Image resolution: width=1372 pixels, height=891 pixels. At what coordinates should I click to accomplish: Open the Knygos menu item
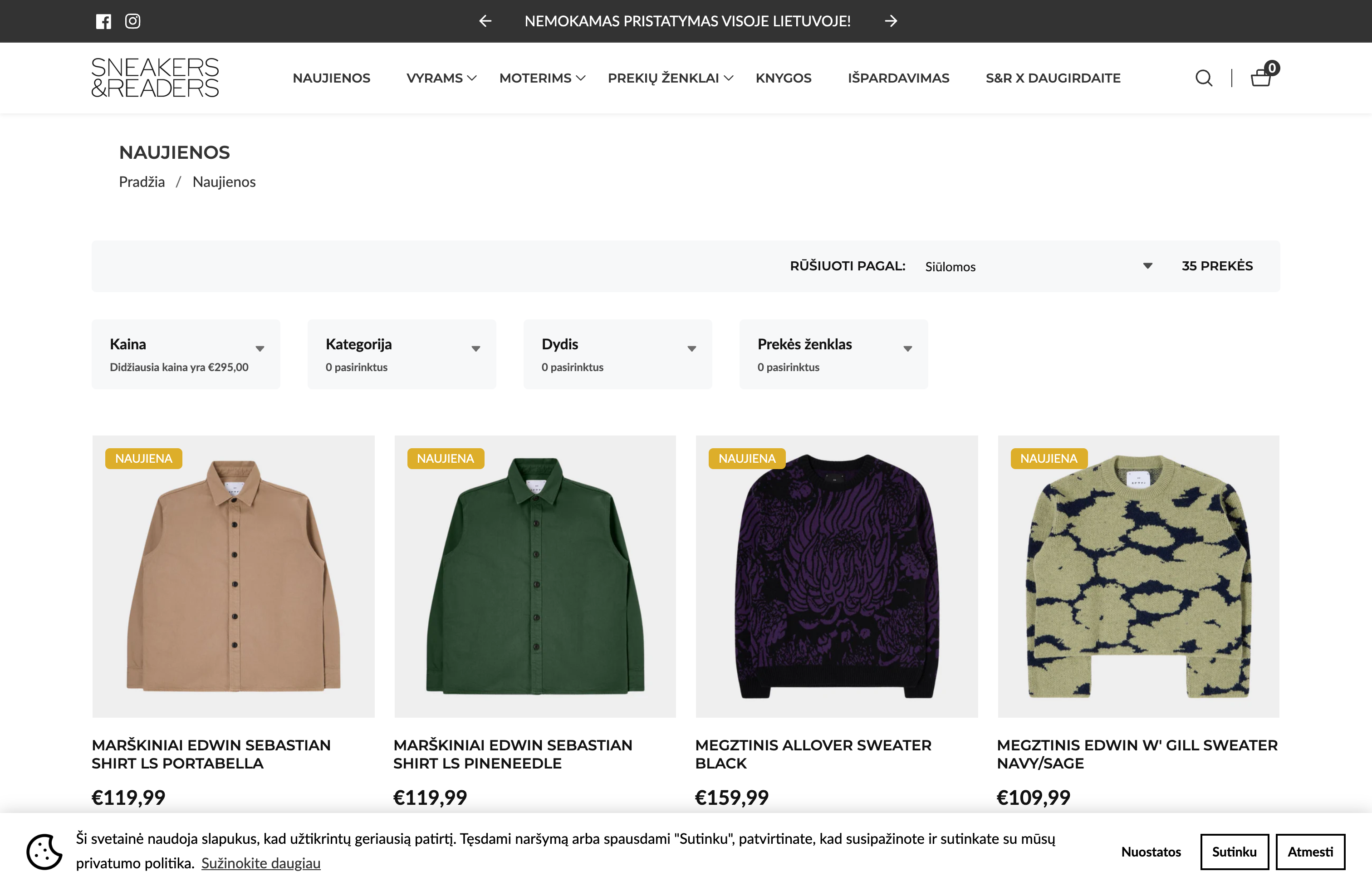click(x=783, y=78)
